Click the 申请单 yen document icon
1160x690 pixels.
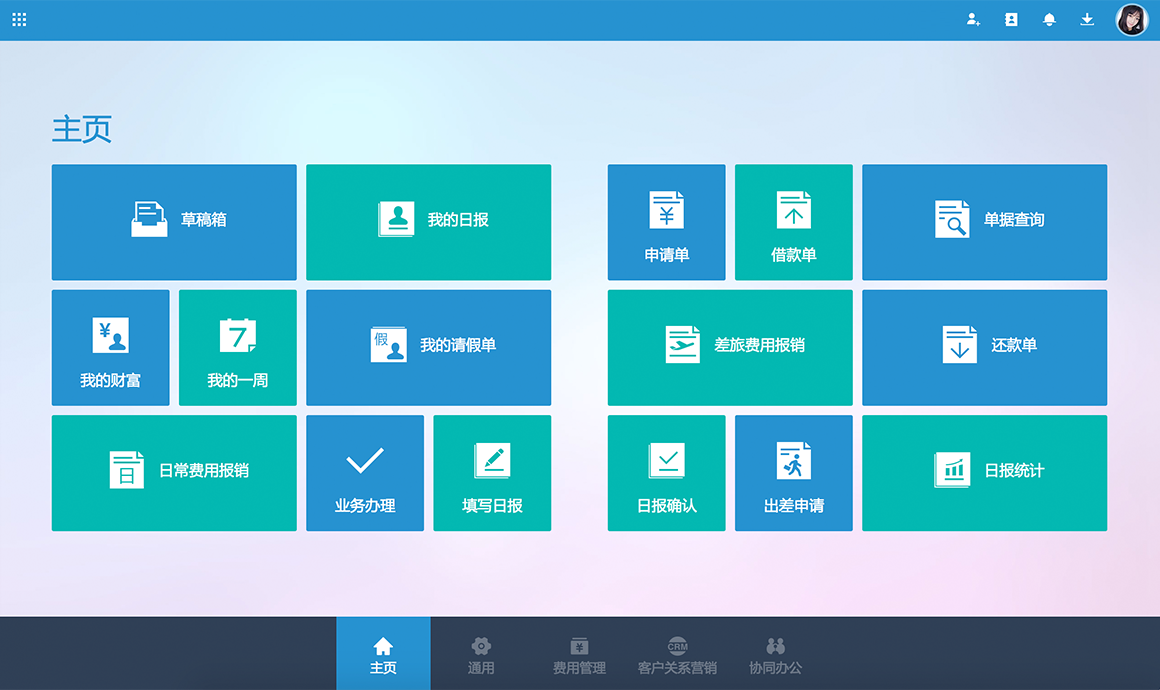point(666,211)
